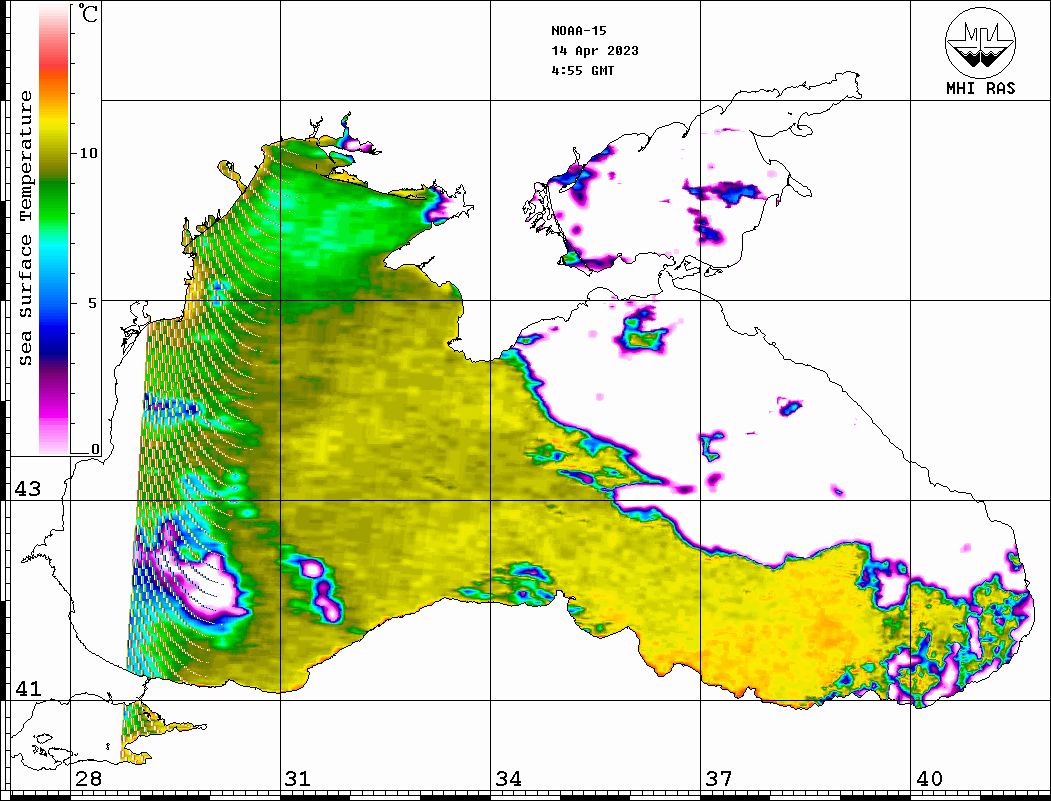This screenshot has width=1051, height=801.
Task: Click longitude label 28 on bottom axis
Action: (87, 779)
